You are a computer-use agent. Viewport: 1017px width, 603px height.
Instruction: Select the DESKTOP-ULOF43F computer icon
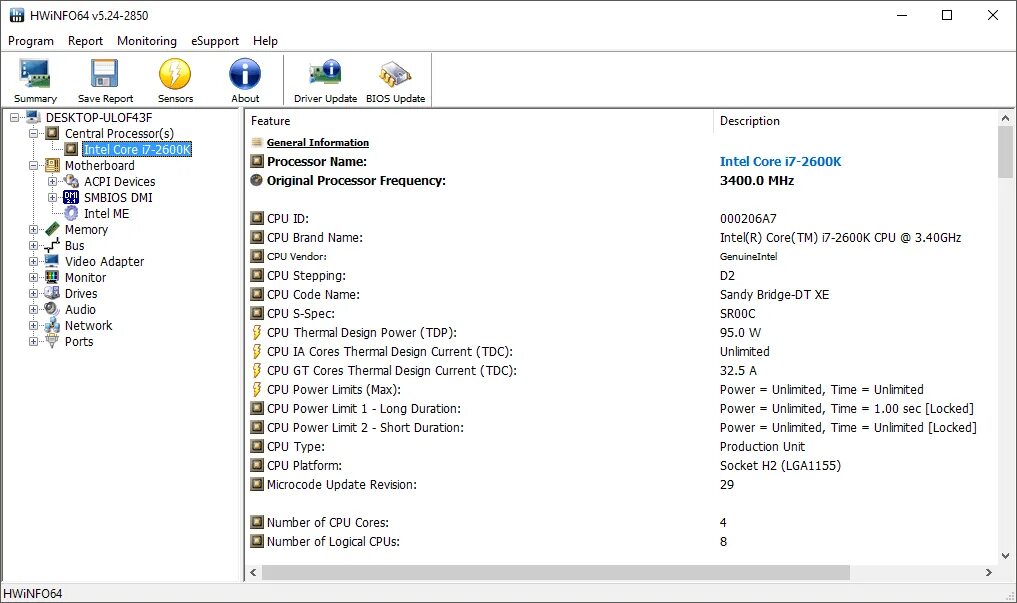click(34, 117)
